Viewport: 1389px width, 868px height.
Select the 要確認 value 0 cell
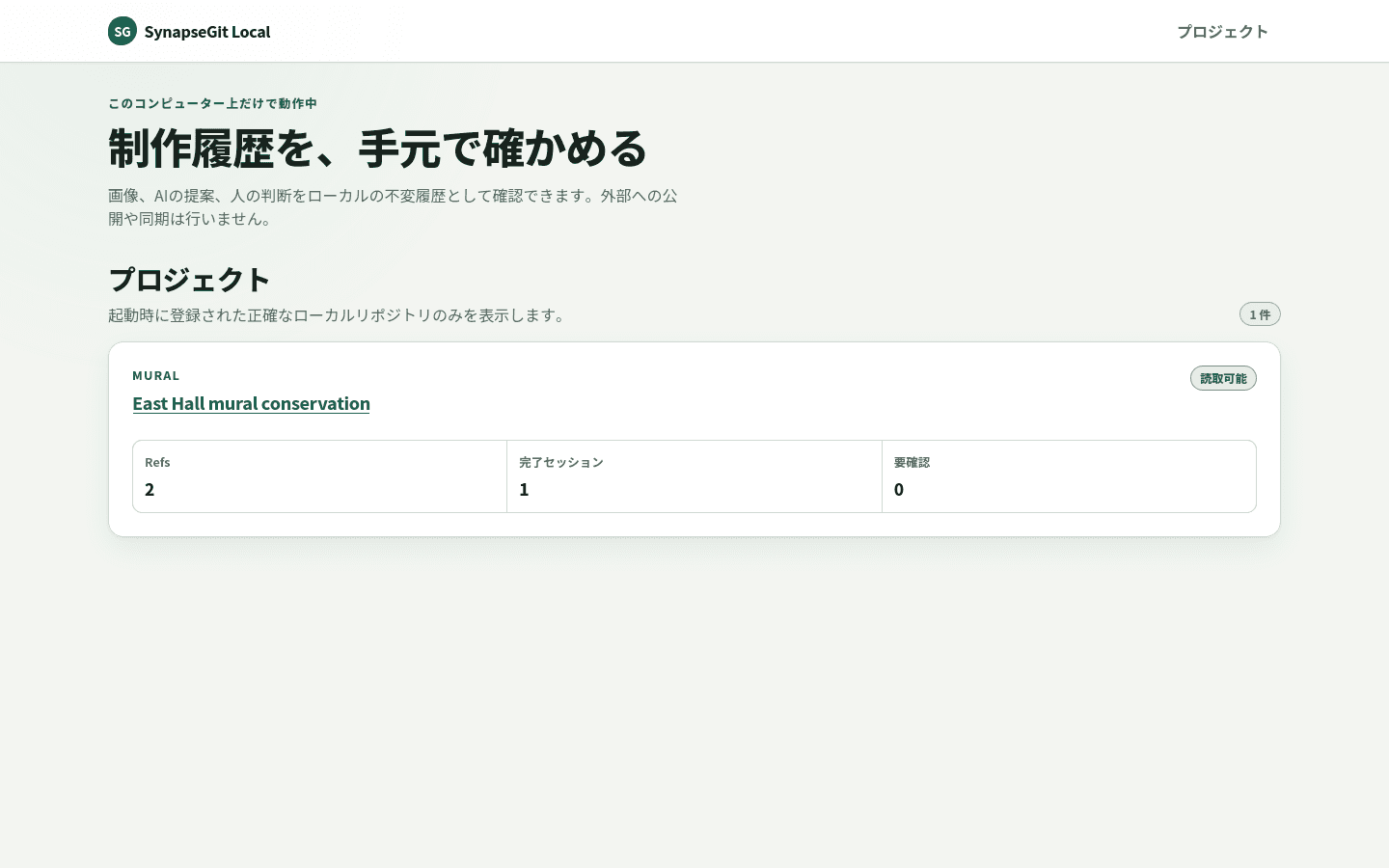(1069, 476)
